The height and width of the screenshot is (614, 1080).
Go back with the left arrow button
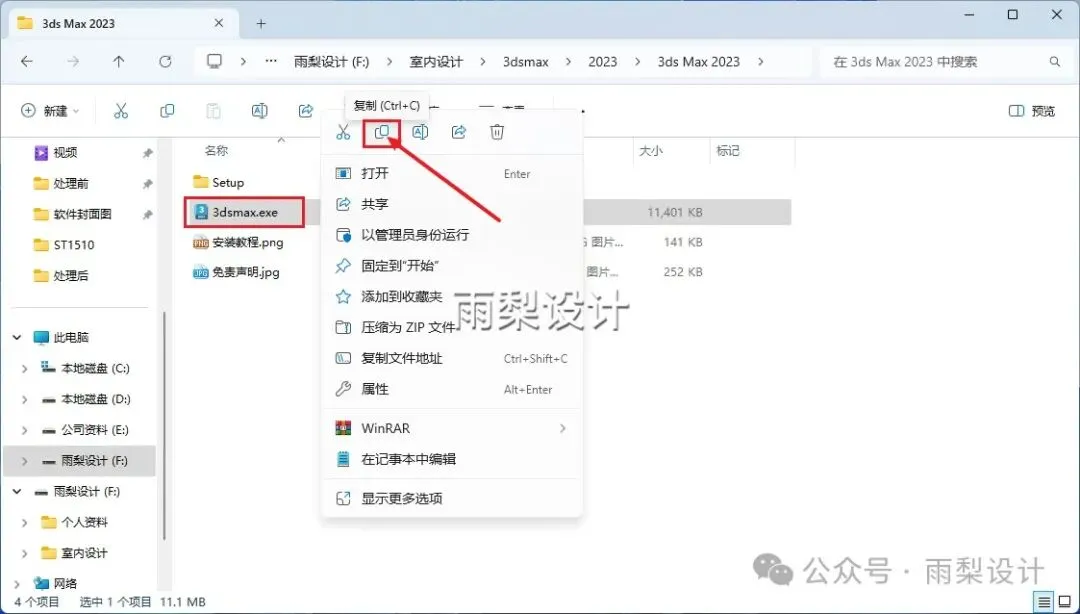pyautogui.click(x=27, y=61)
